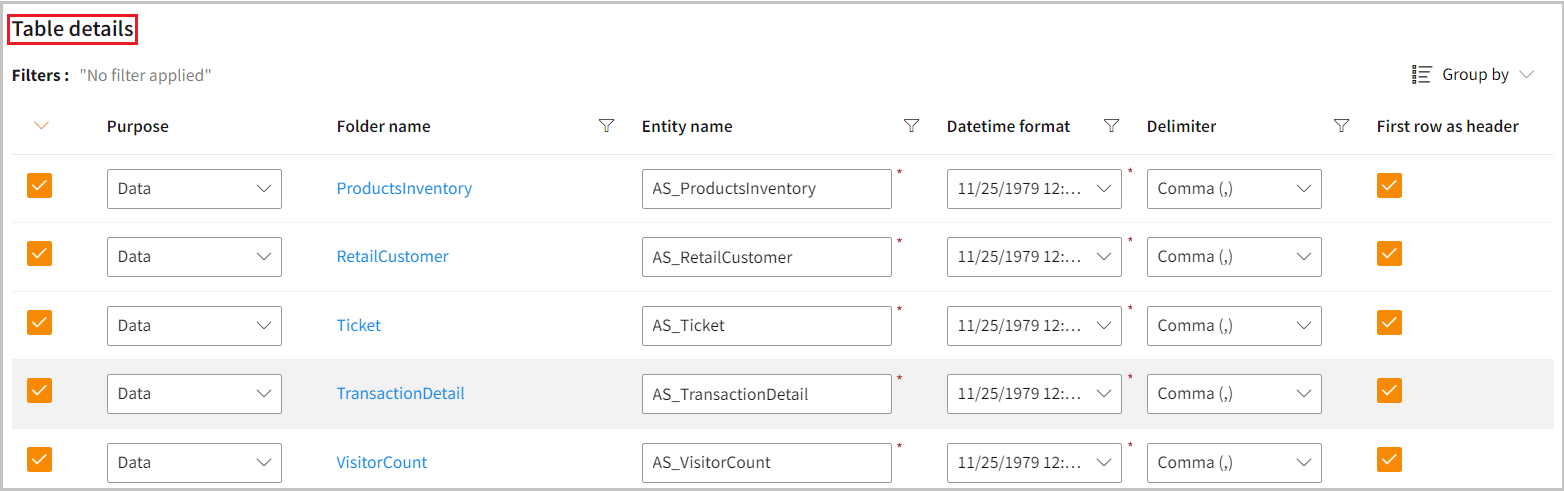The image size is (1564, 491).
Task: Click the AS_Ticket entity name field
Action: point(766,325)
